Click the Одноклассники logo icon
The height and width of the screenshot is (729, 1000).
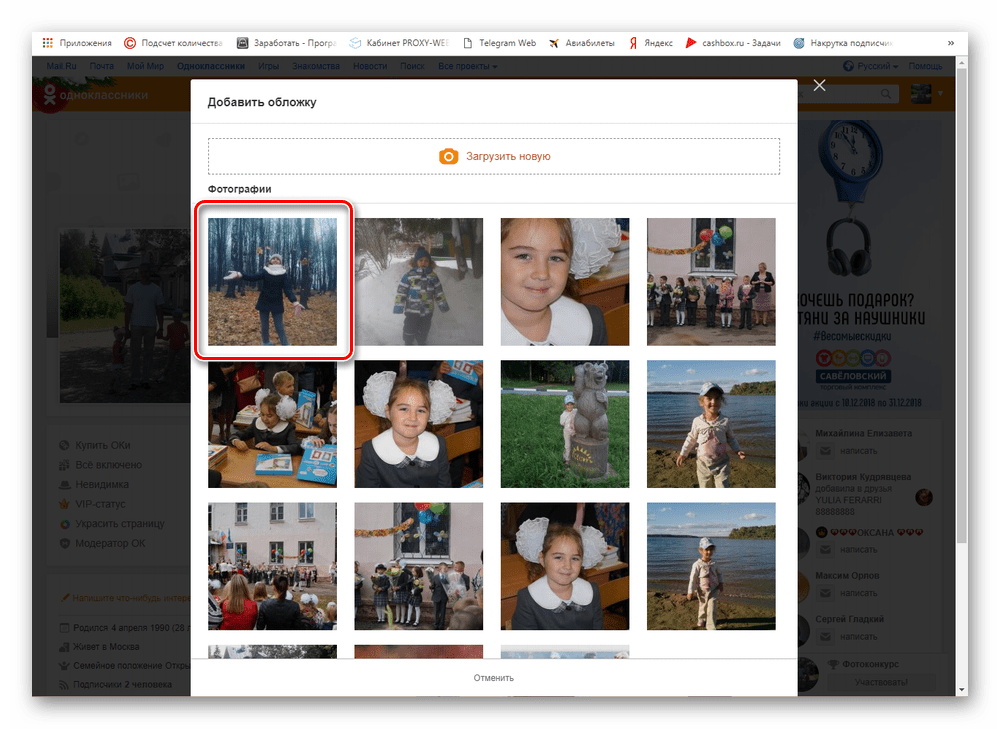point(50,94)
